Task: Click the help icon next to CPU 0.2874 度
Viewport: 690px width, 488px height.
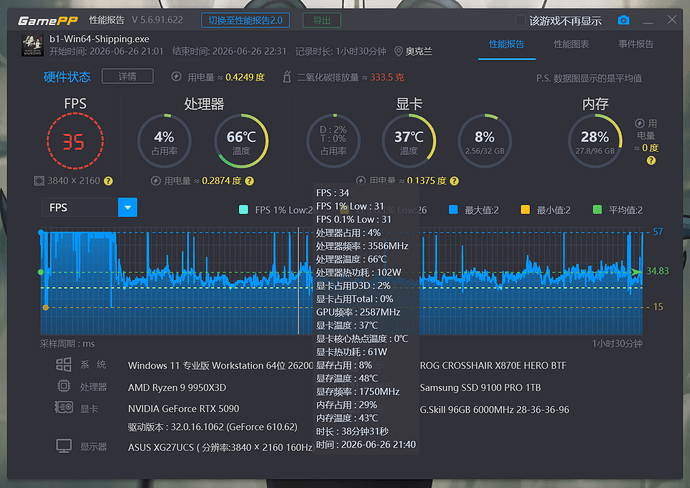Action: [250, 181]
